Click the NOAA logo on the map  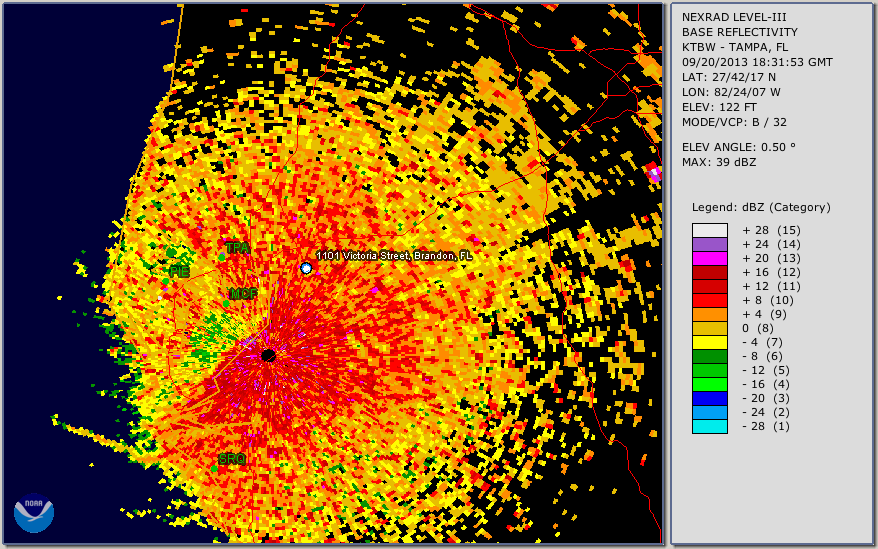click(x=34, y=513)
